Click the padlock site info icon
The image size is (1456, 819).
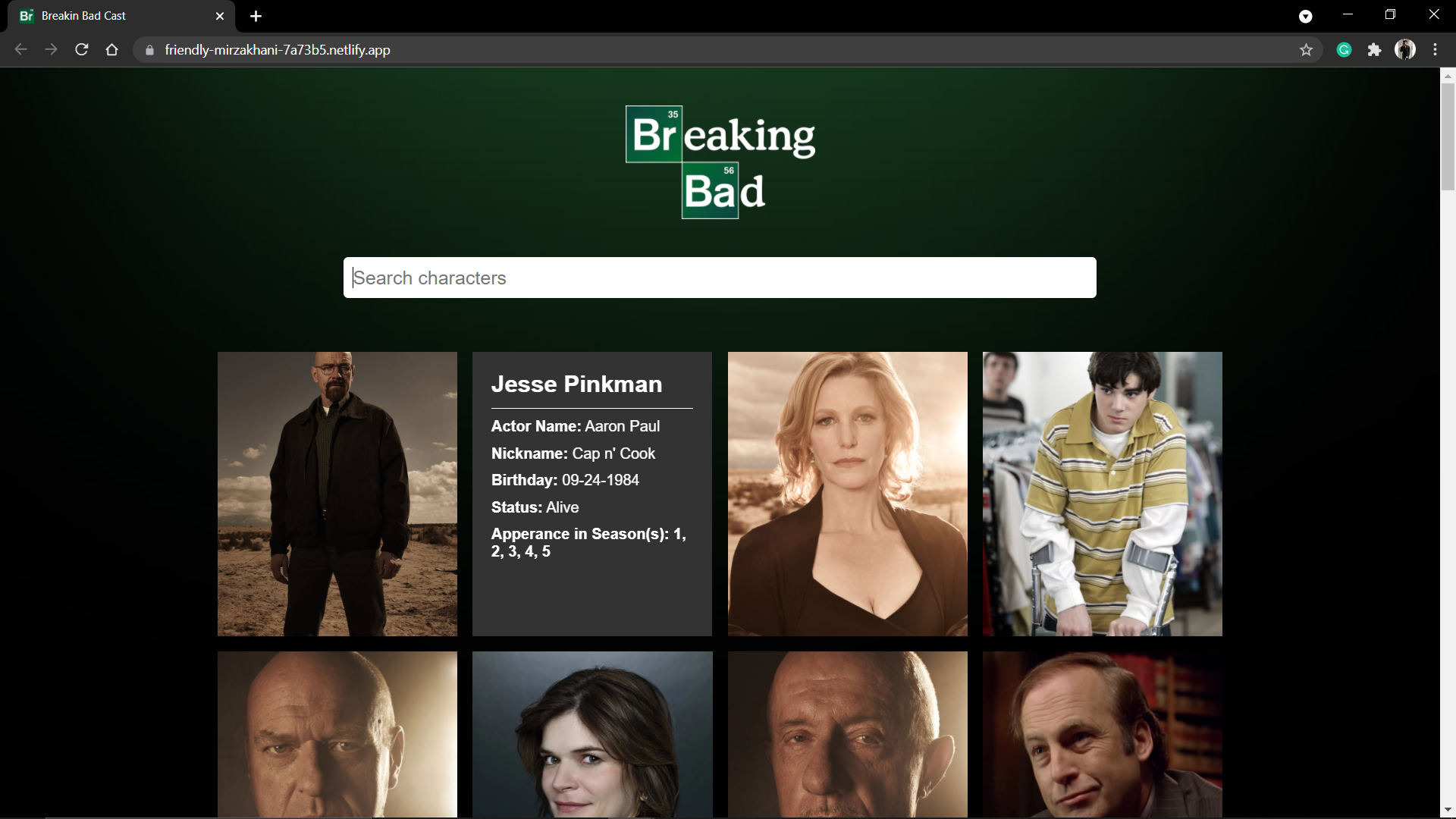(149, 50)
